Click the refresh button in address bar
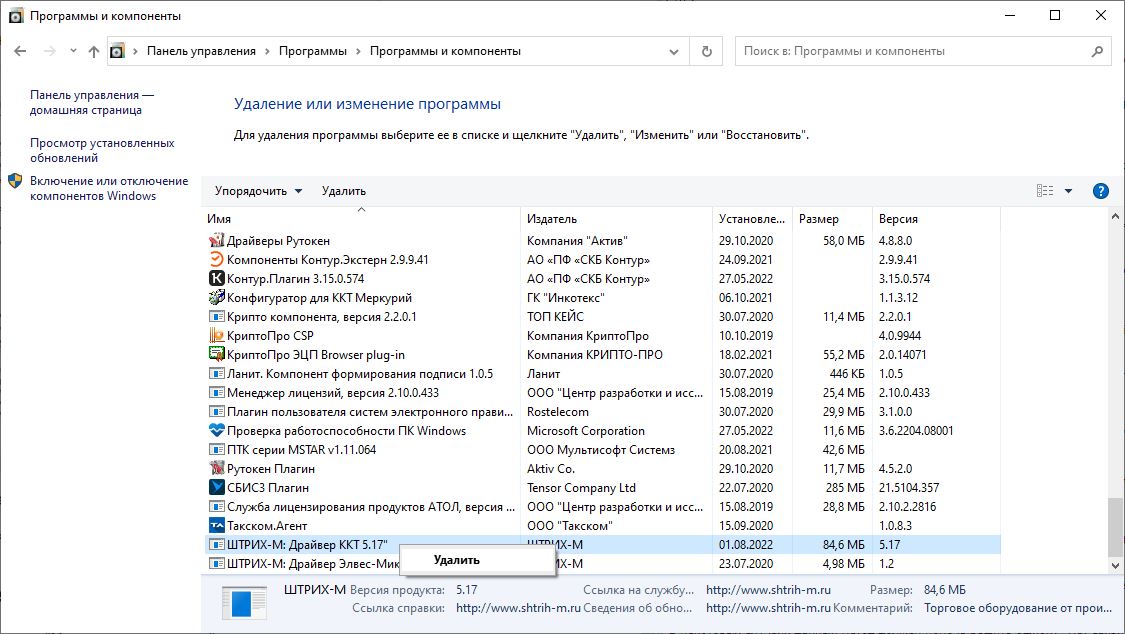1125x634 pixels. [x=707, y=51]
